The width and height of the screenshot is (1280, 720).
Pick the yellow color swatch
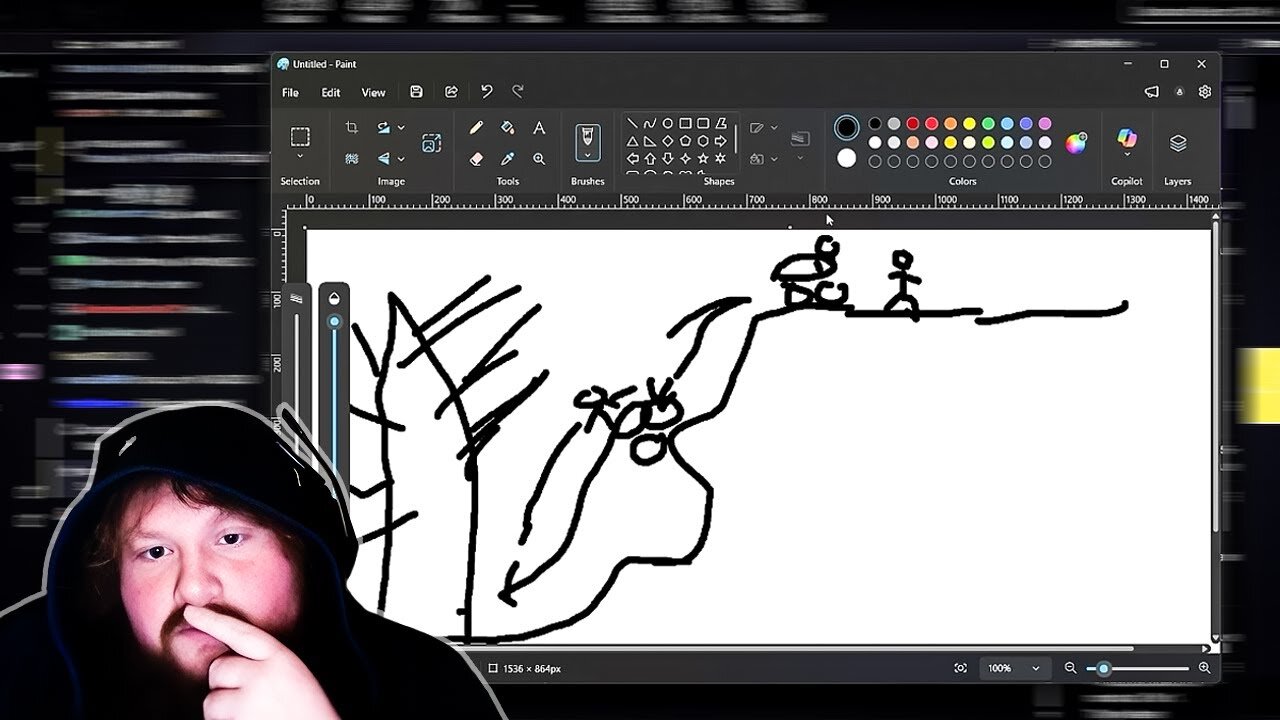coord(969,124)
